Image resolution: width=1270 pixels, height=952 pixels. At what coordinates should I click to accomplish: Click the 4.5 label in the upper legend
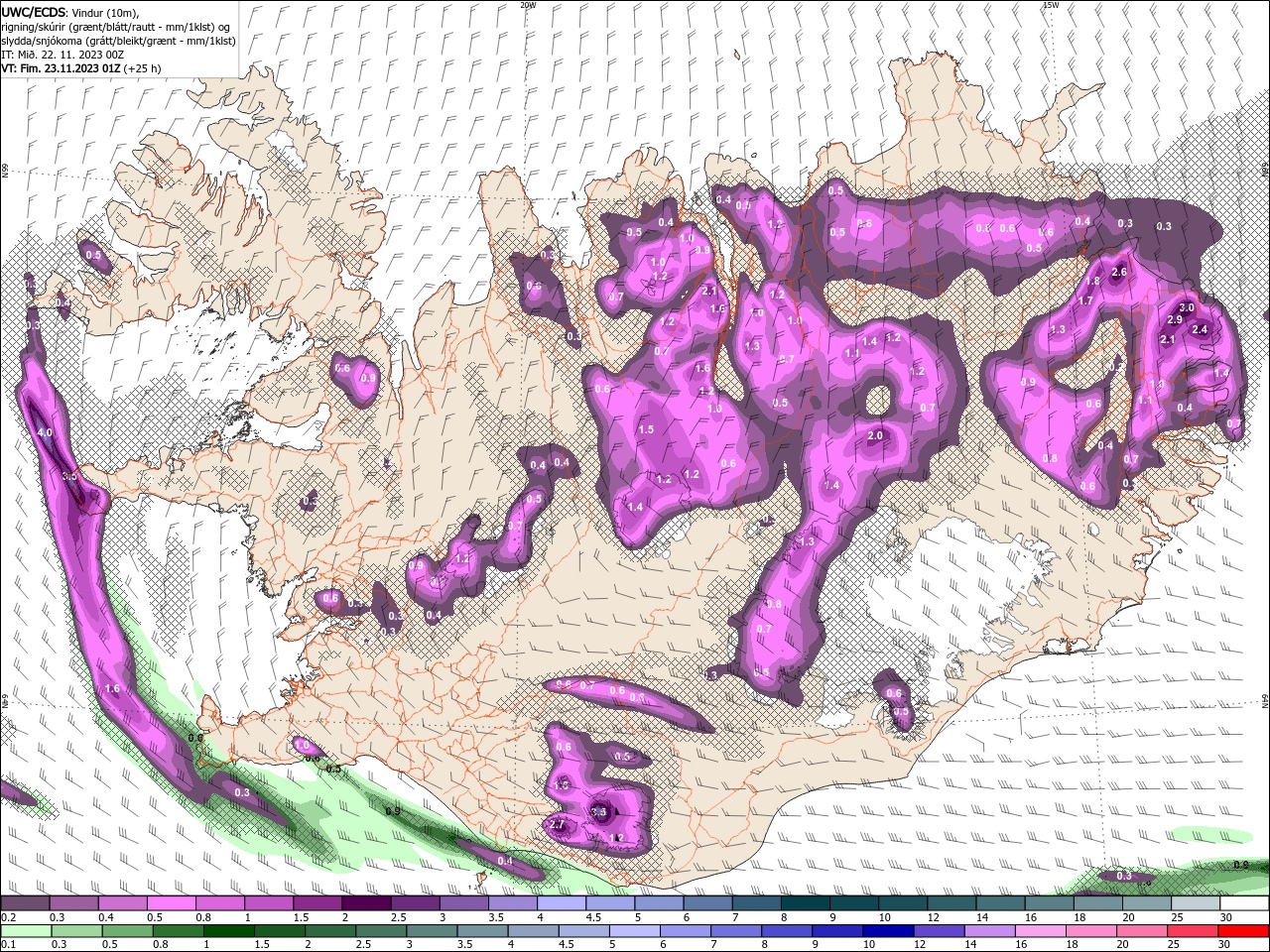click(593, 917)
